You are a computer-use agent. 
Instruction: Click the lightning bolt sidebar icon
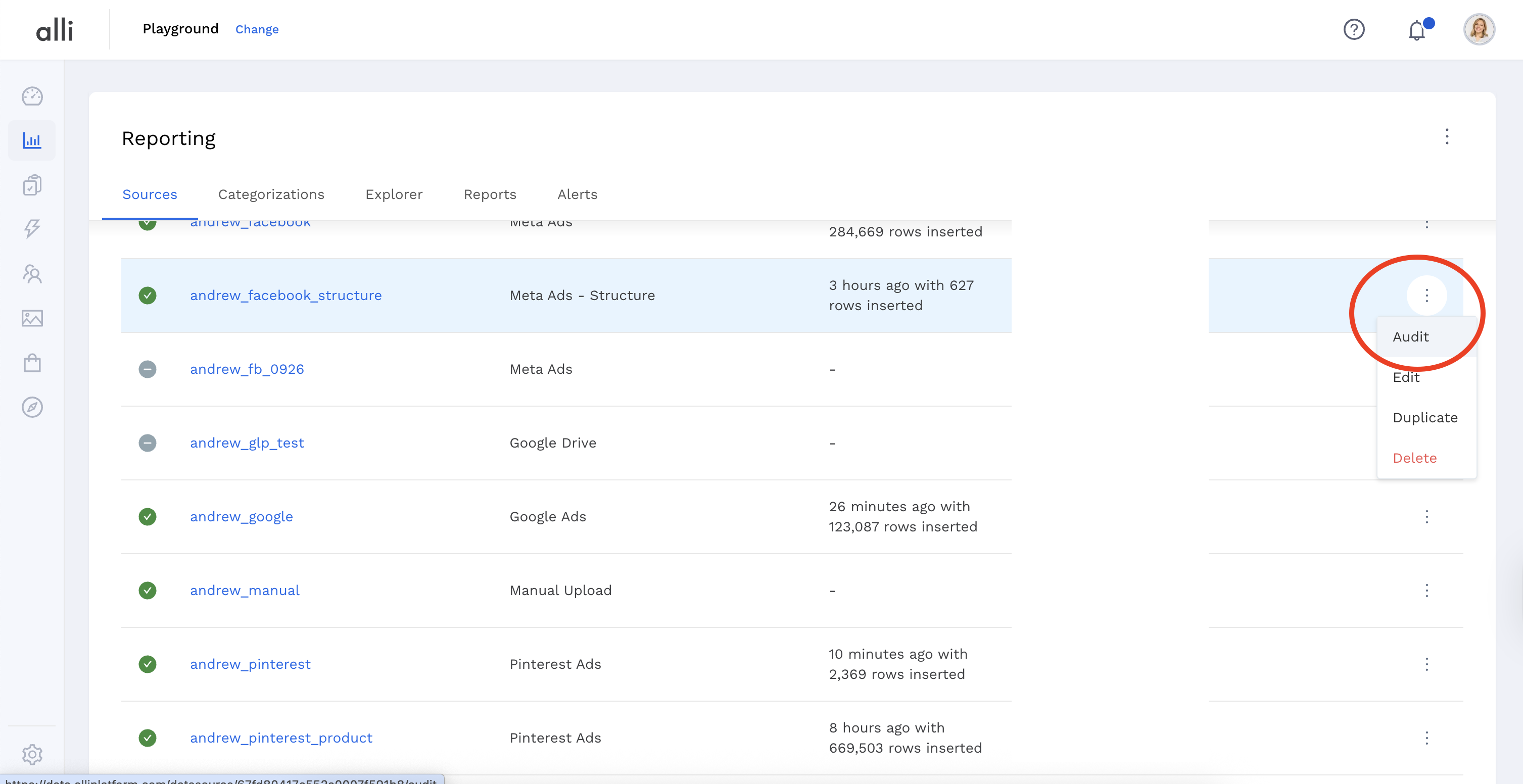tap(32, 229)
